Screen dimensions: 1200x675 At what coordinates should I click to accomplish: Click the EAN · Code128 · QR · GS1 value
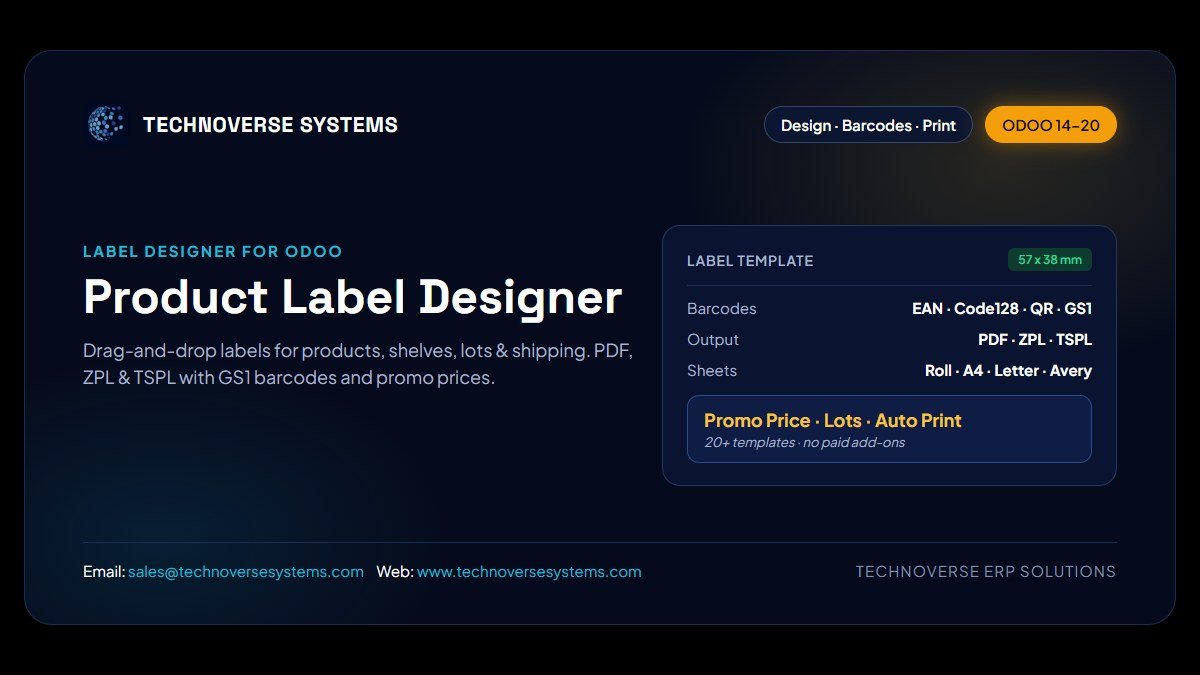point(1002,309)
